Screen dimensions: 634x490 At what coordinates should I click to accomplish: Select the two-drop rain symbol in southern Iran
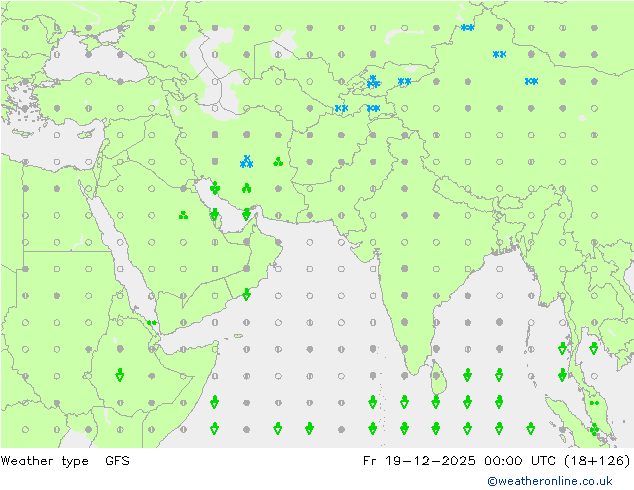[x=246, y=188]
